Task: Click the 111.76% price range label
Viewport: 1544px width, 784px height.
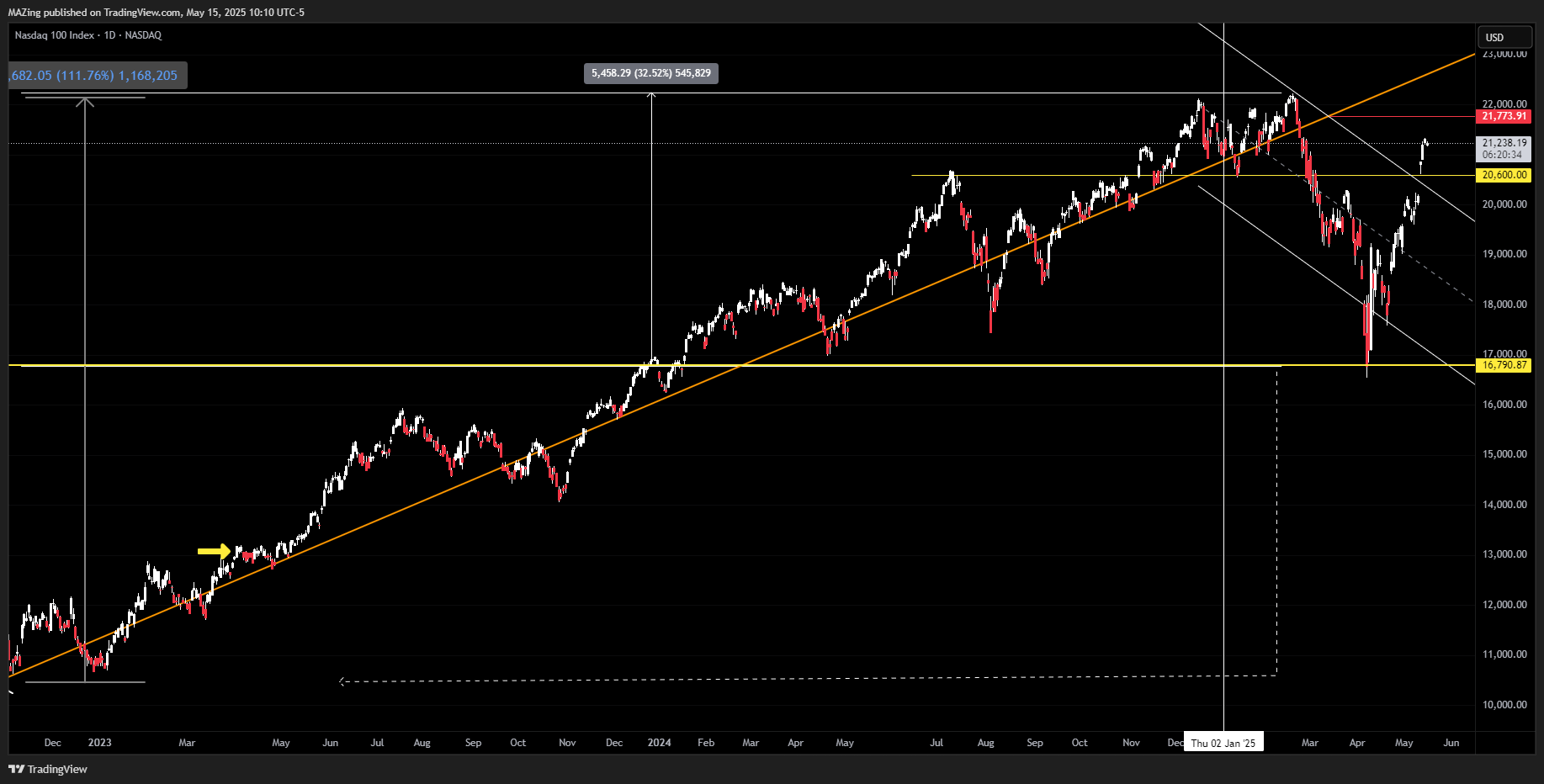Action: tap(98, 76)
